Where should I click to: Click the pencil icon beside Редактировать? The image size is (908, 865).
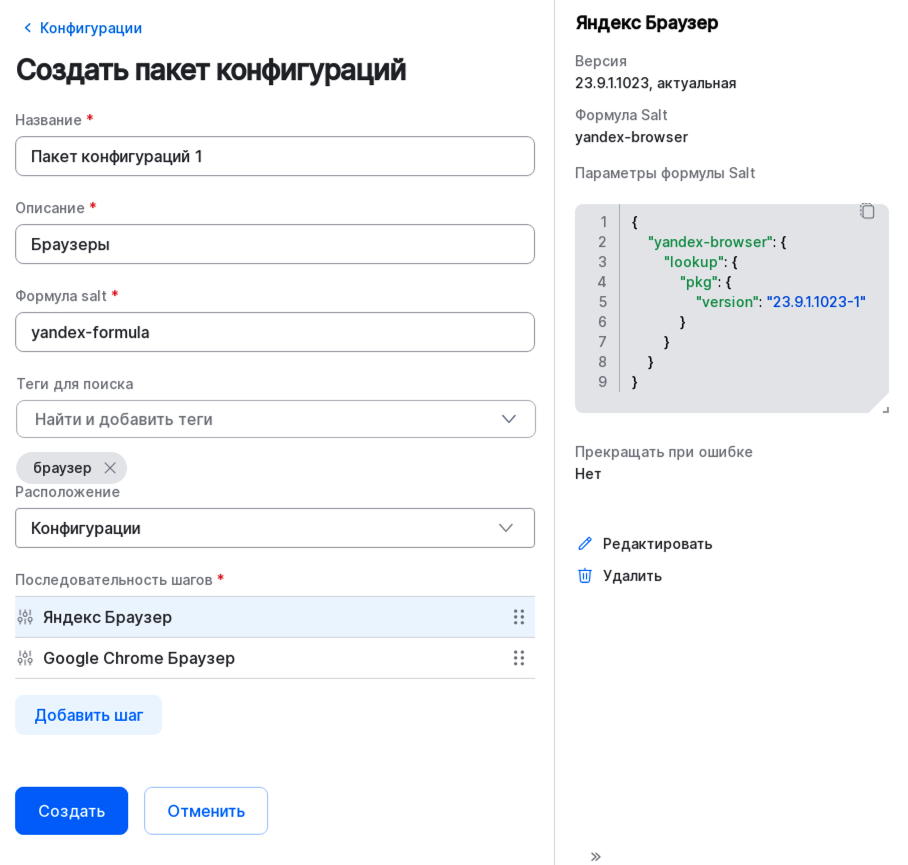point(585,543)
